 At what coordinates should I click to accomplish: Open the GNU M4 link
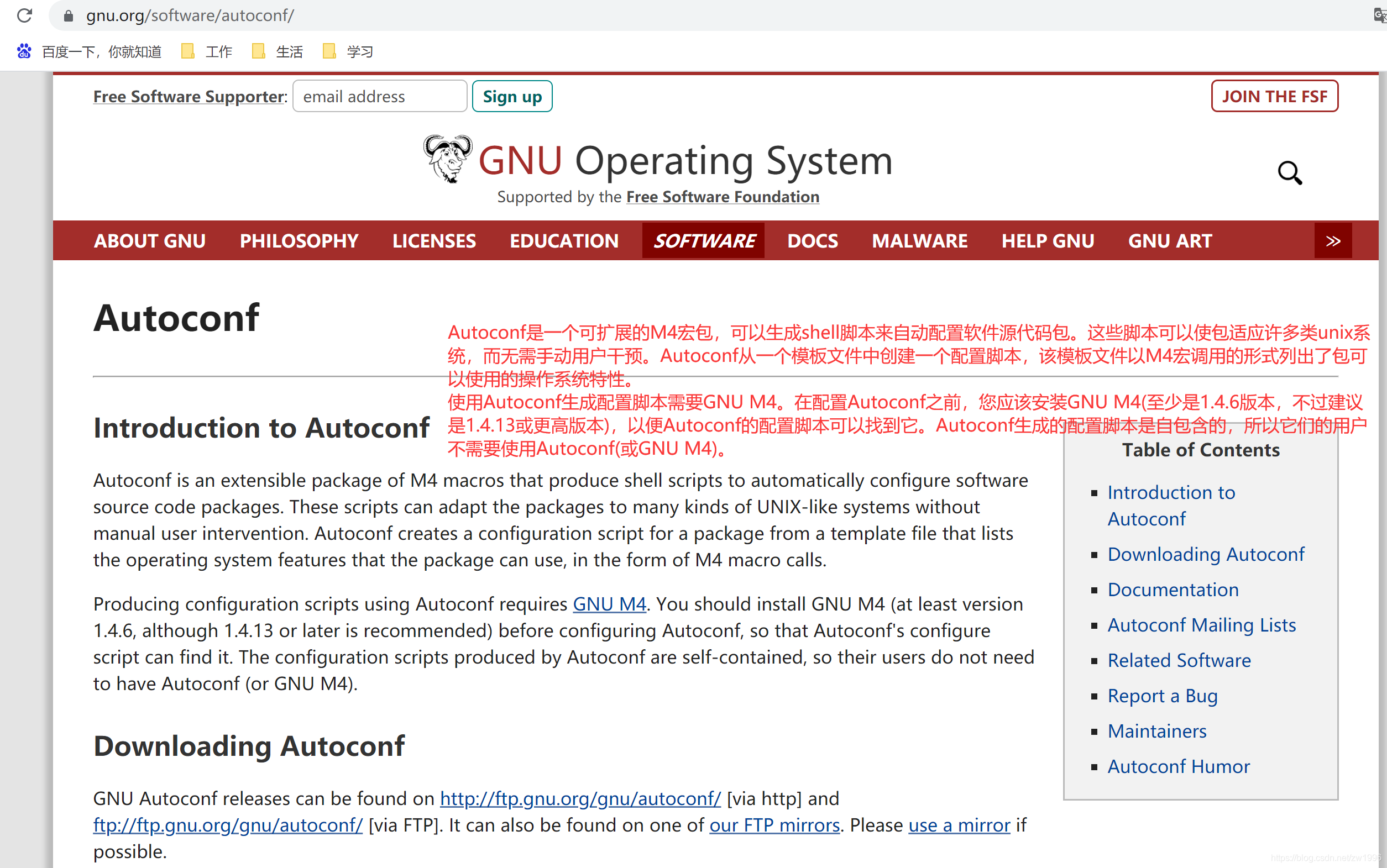[609, 604]
